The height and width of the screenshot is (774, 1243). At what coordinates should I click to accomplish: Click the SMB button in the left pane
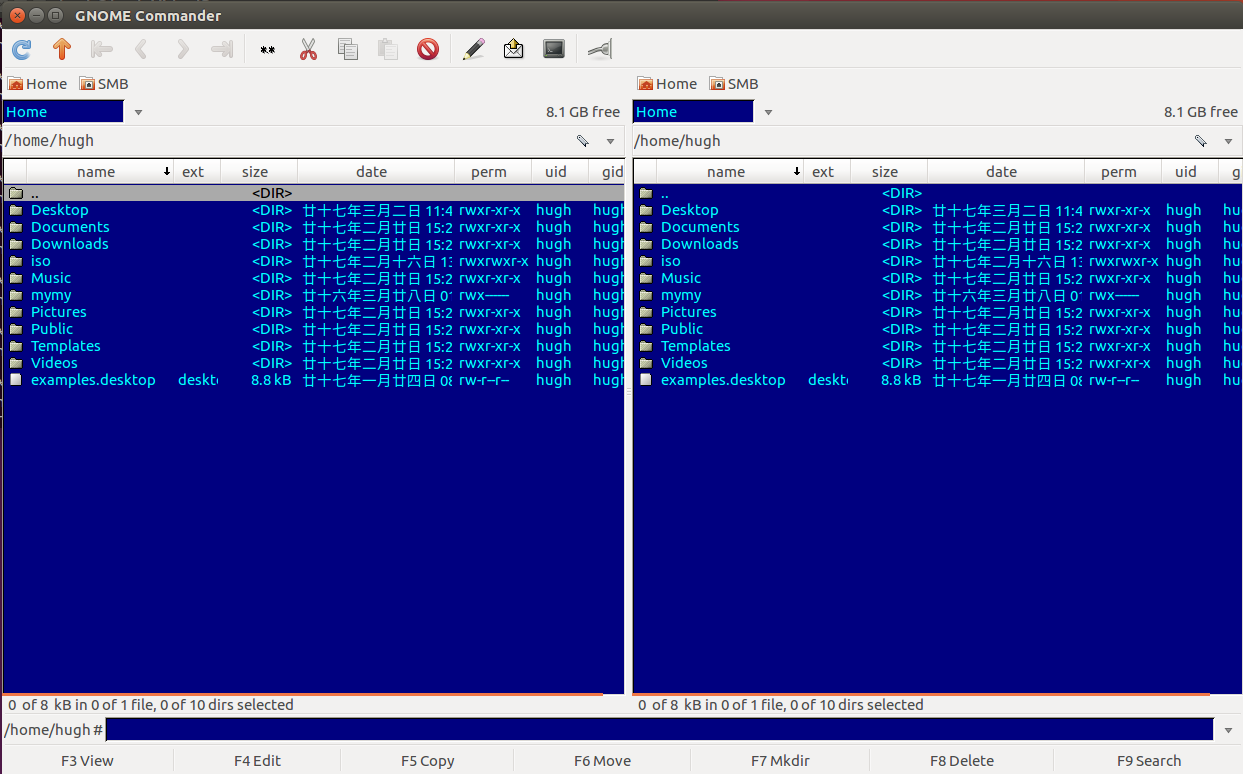(x=104, y=84)
